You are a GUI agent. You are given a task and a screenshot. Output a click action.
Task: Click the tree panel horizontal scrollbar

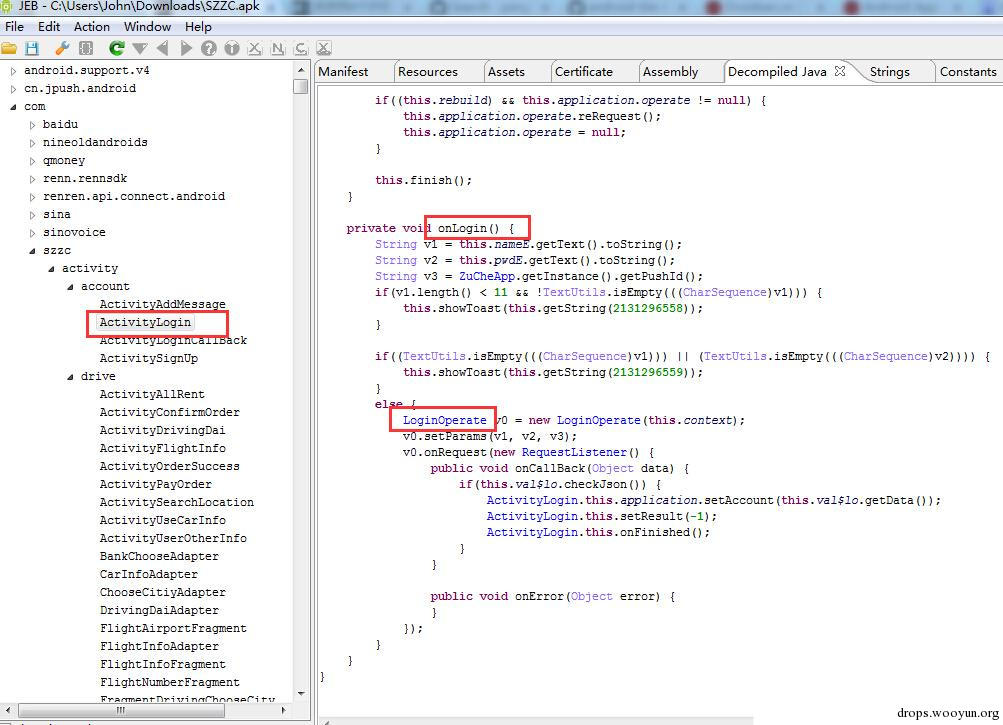pyautogui.click(x=121, y=710)
